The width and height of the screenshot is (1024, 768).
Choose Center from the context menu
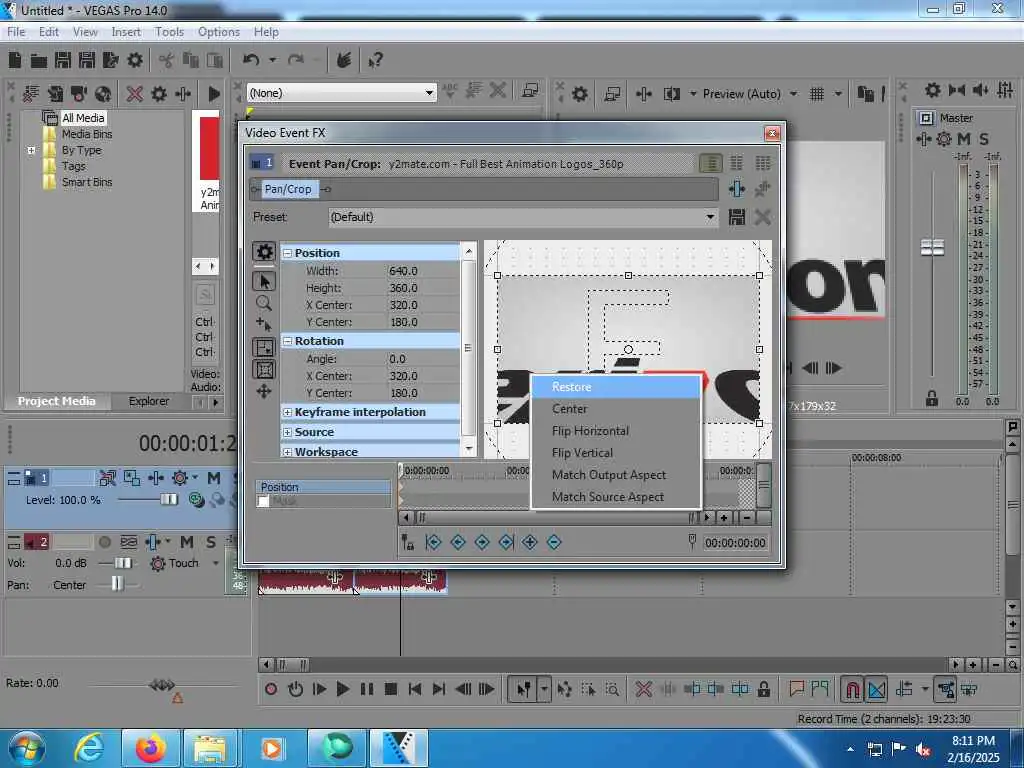pyautogui.click(x=616, y=409)
